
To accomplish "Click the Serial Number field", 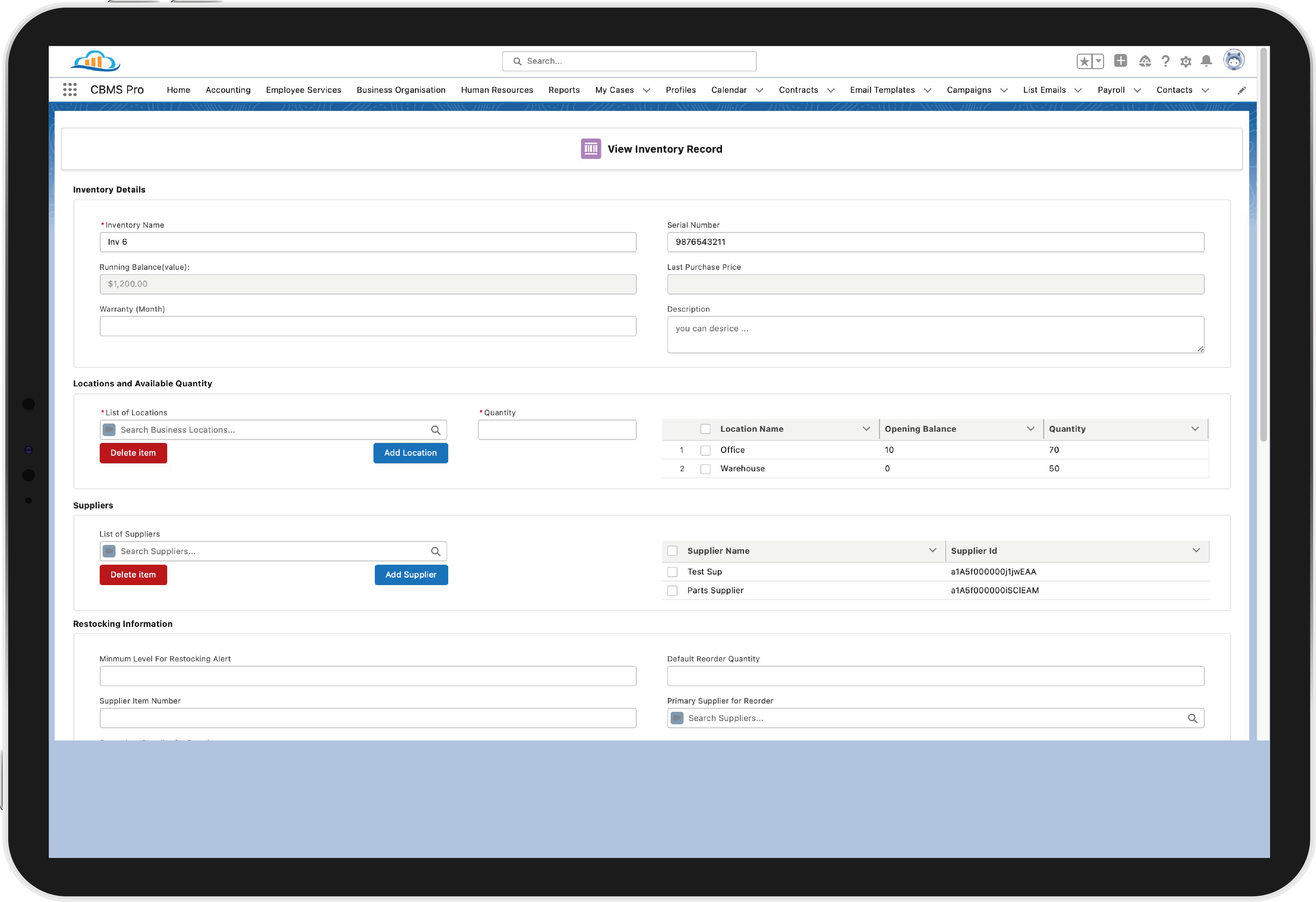I will 936,242.
